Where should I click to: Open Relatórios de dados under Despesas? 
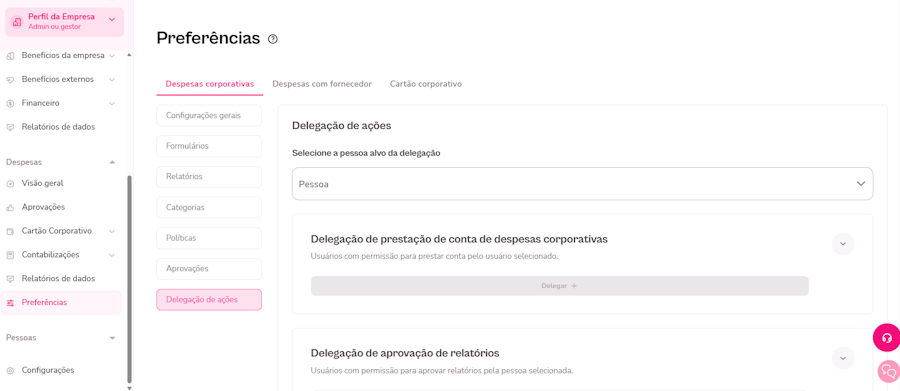59,278
